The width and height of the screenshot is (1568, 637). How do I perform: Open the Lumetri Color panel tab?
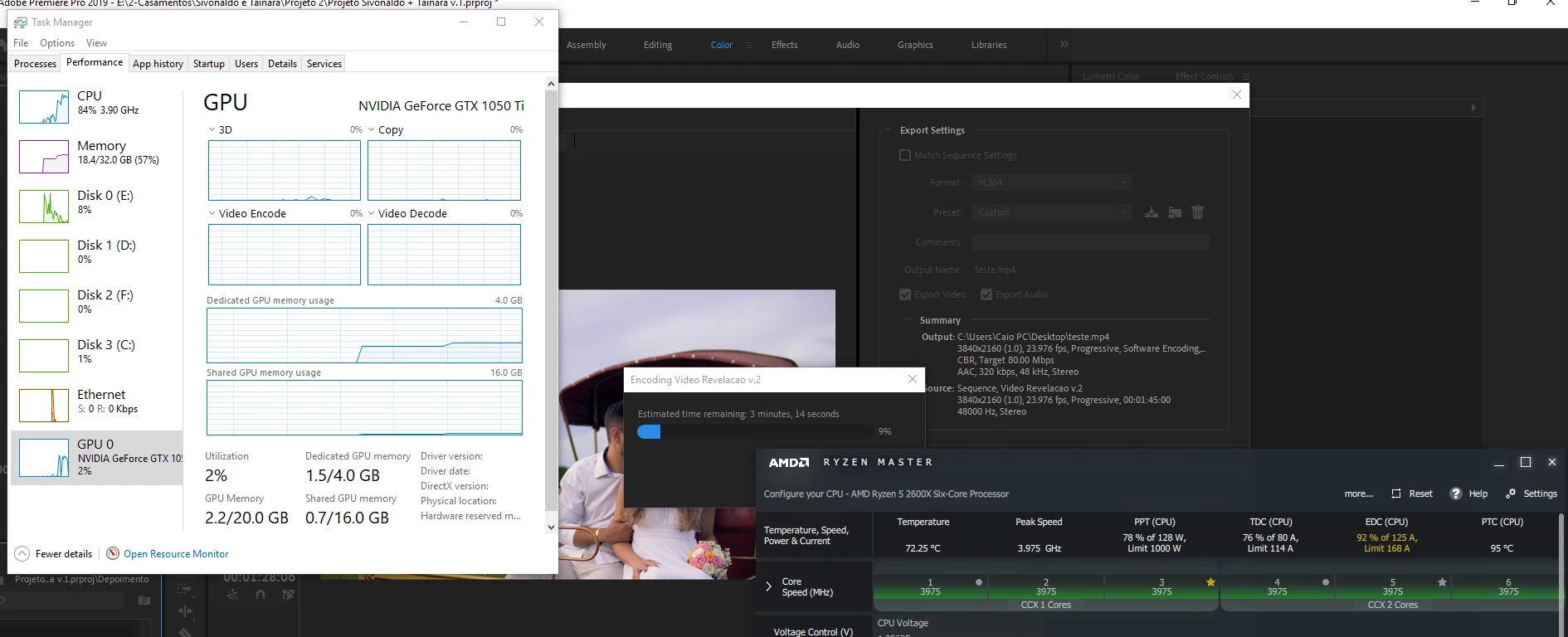1110,76
